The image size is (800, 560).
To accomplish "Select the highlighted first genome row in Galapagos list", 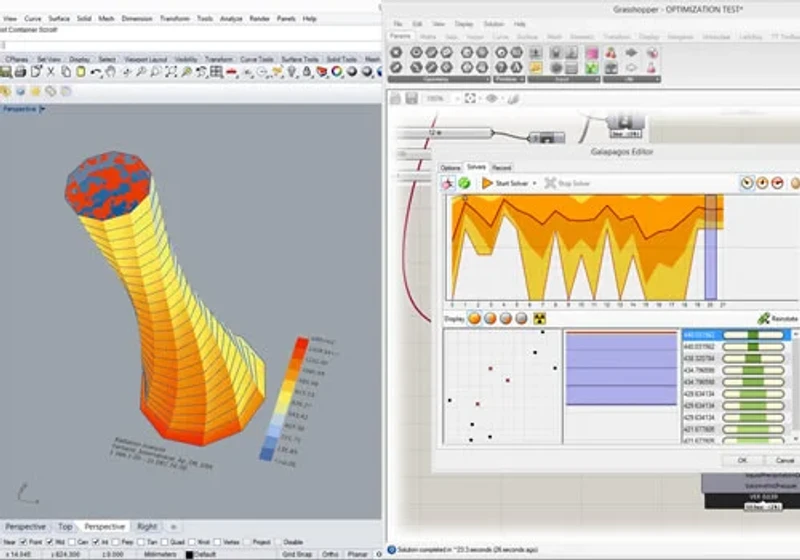I will pyautogui.click(x=736, y=335).
